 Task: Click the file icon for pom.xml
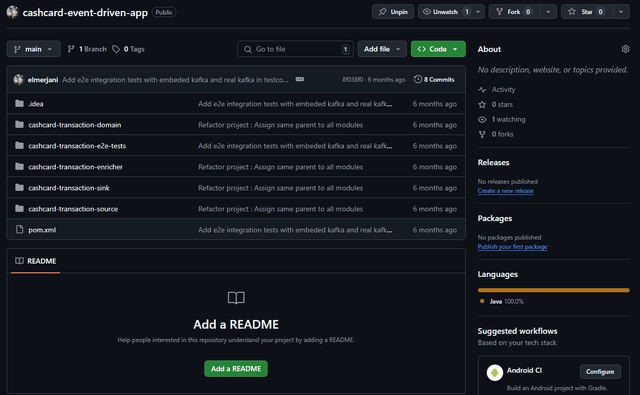19,229
